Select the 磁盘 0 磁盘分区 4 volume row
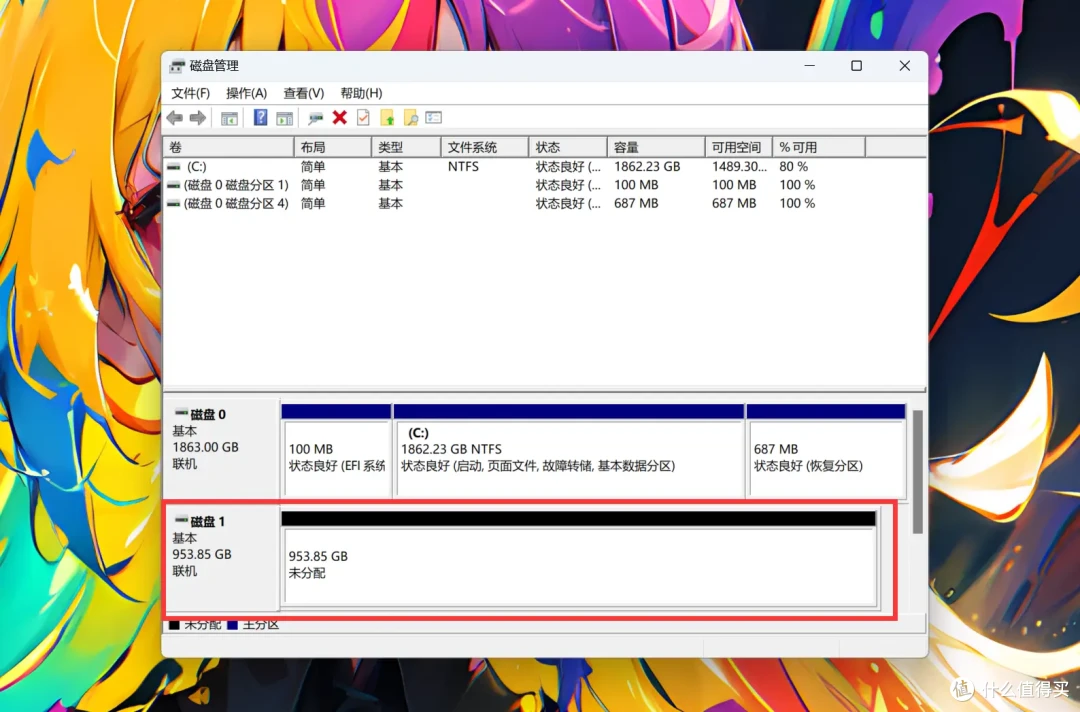This screenshot has width=1080, height=712. click(544, 204)
